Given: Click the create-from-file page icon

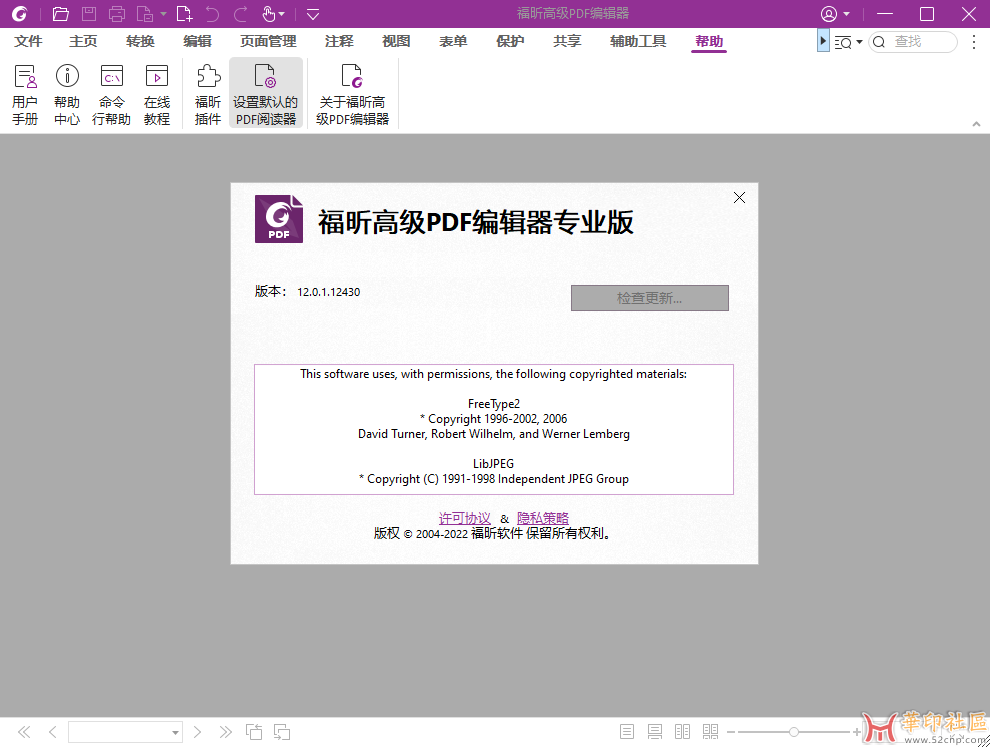Looking at the screenshot, I should pos(145,13).
